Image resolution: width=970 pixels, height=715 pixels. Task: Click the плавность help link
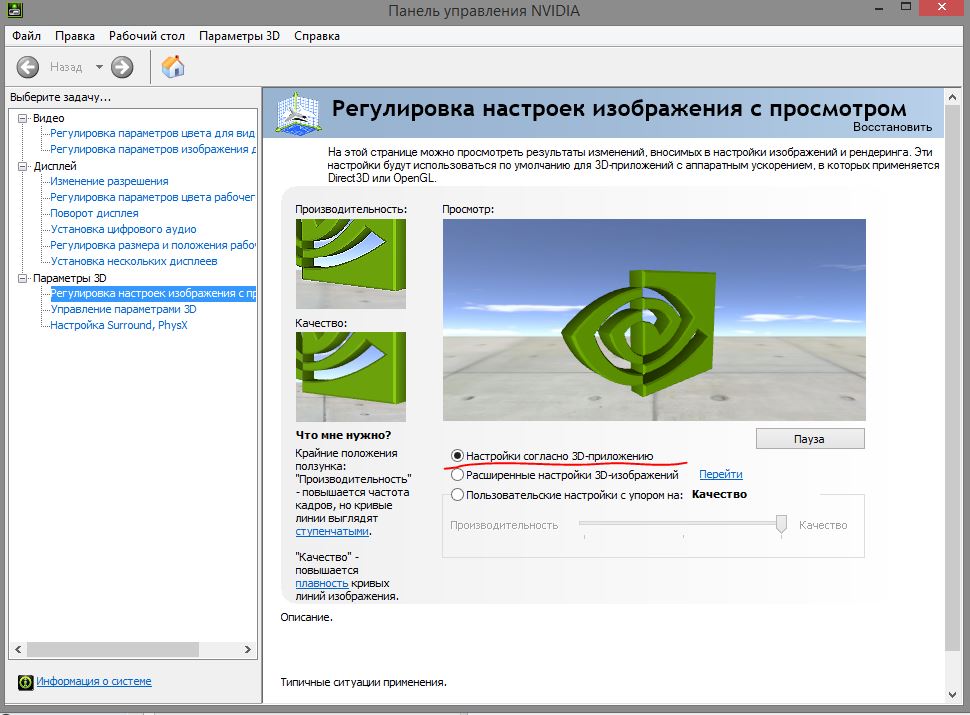(322, 583)
